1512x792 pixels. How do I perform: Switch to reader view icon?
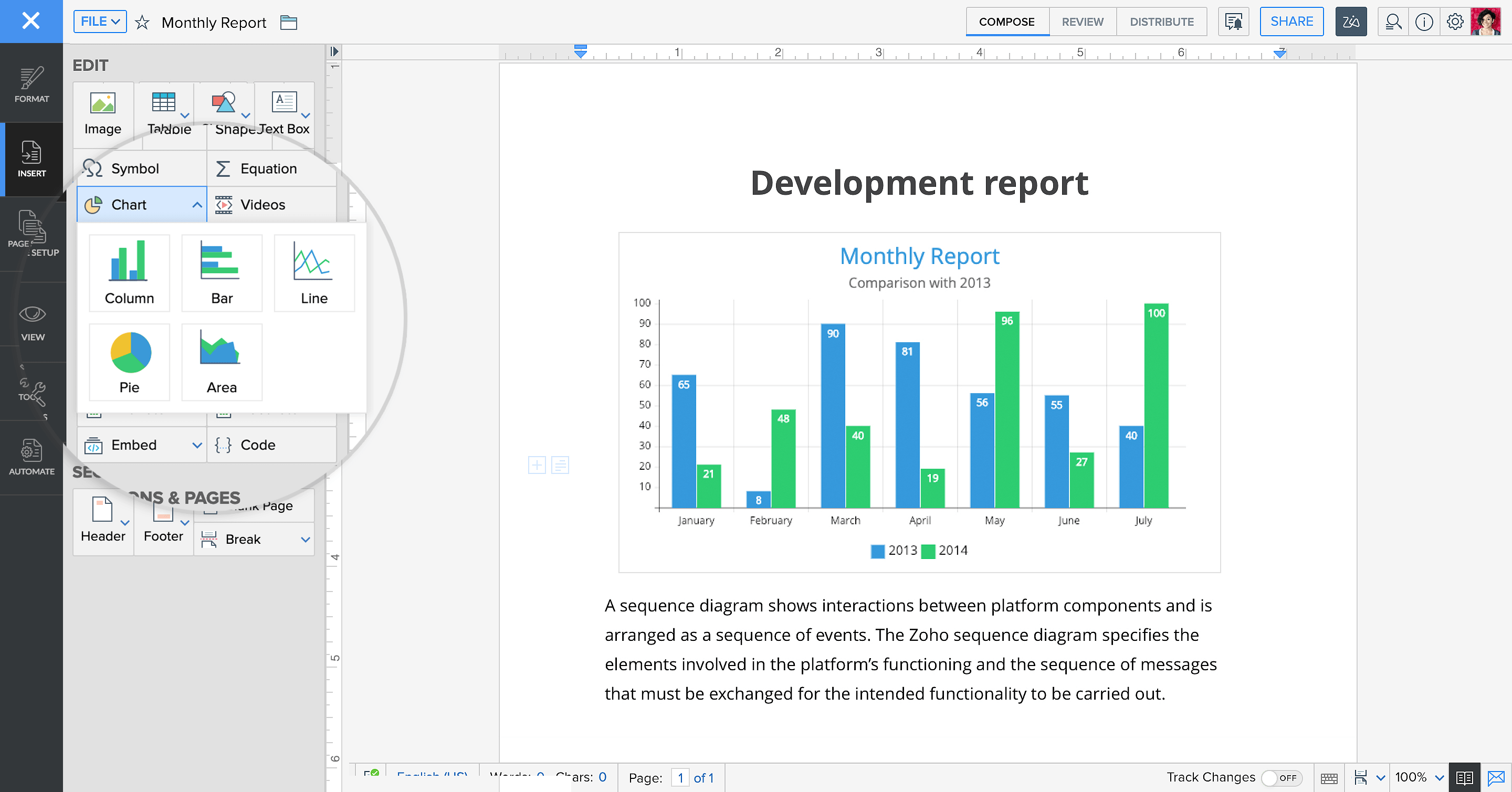coord(1464,778)
